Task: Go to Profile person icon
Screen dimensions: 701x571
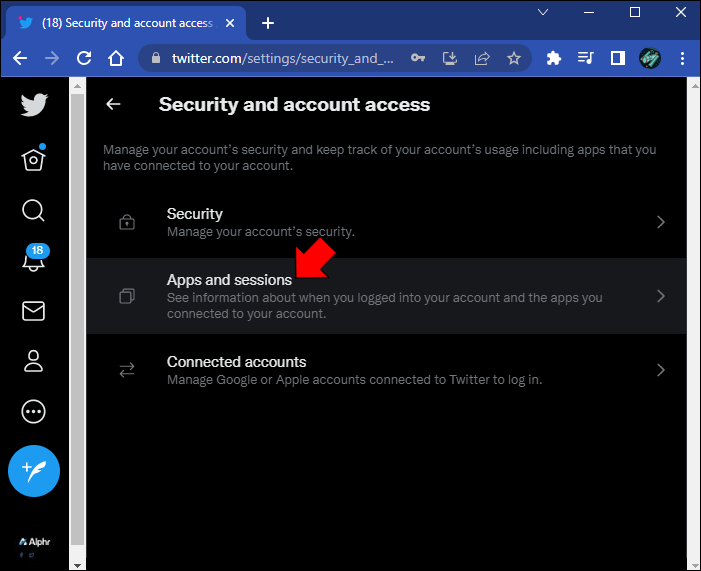Action: tap(34, 361)
